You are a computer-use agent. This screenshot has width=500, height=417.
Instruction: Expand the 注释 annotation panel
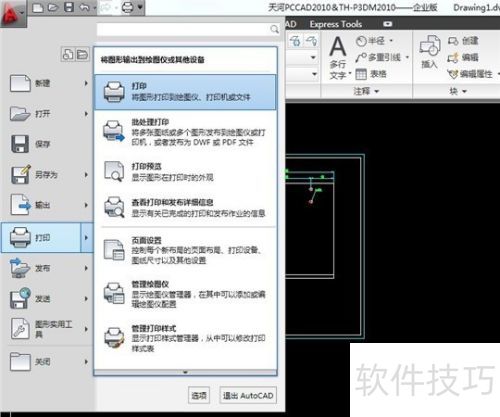point(366,91)
